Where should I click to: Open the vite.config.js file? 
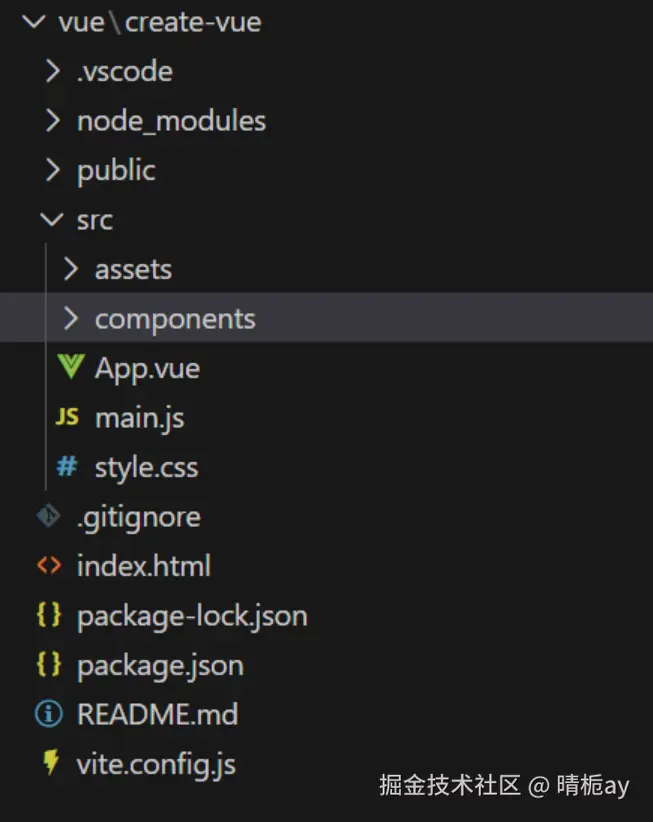pos(156,764)
